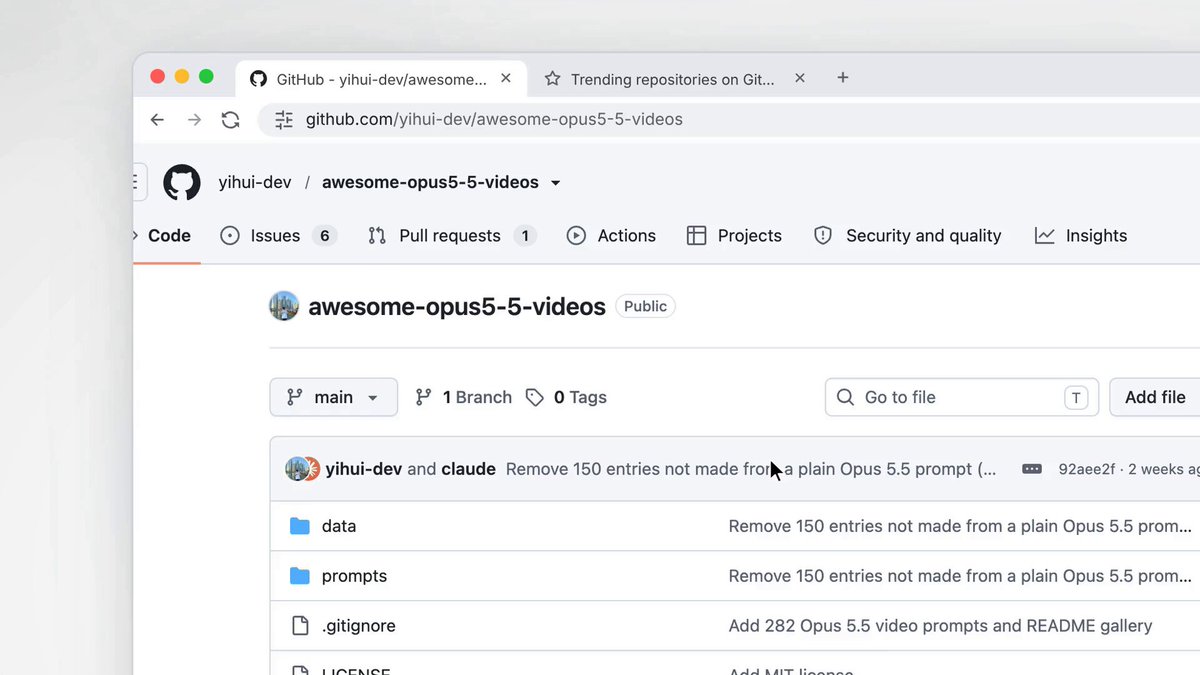This screenshot has width=1200, height=675.
Task: Open the Actions tab
Action: [x=611, y=236]
